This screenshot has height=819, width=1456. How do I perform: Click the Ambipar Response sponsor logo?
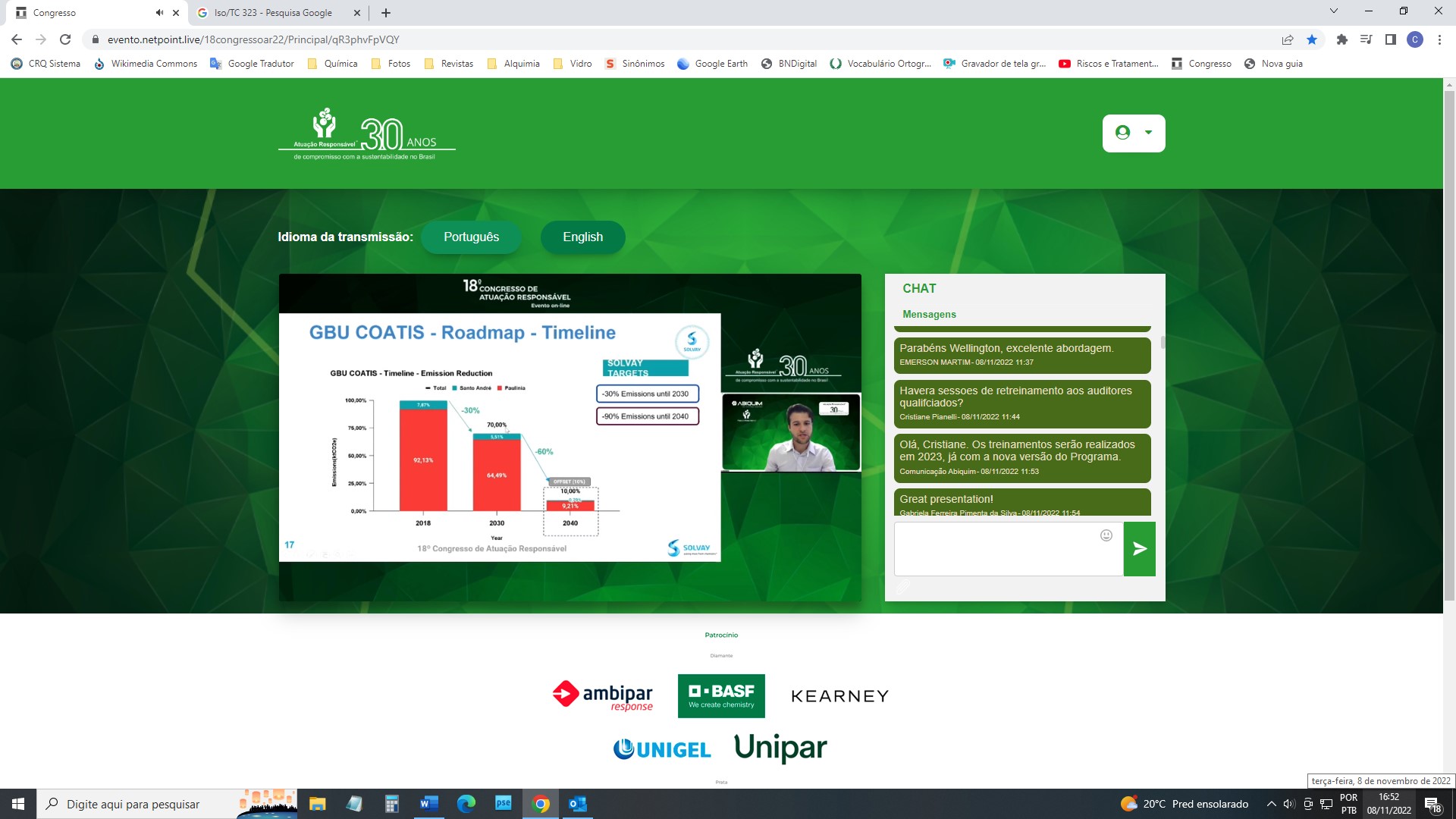pyautogui.click(x=603, y=695)
